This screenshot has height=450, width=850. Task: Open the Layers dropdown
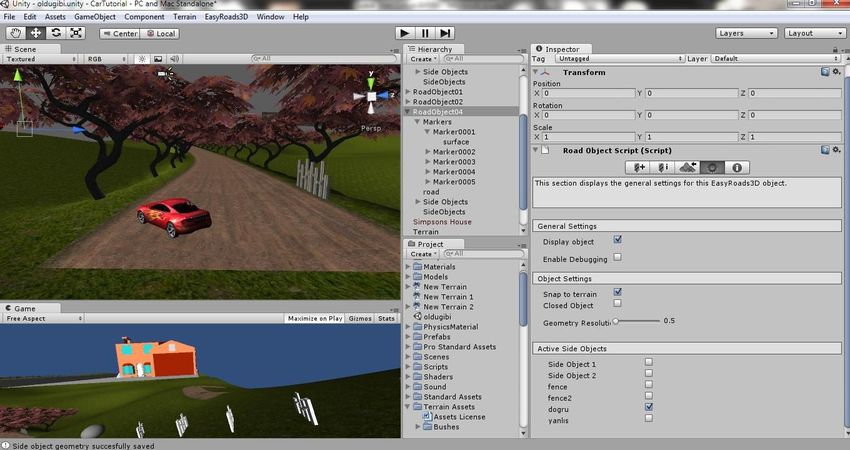(746, 33)
